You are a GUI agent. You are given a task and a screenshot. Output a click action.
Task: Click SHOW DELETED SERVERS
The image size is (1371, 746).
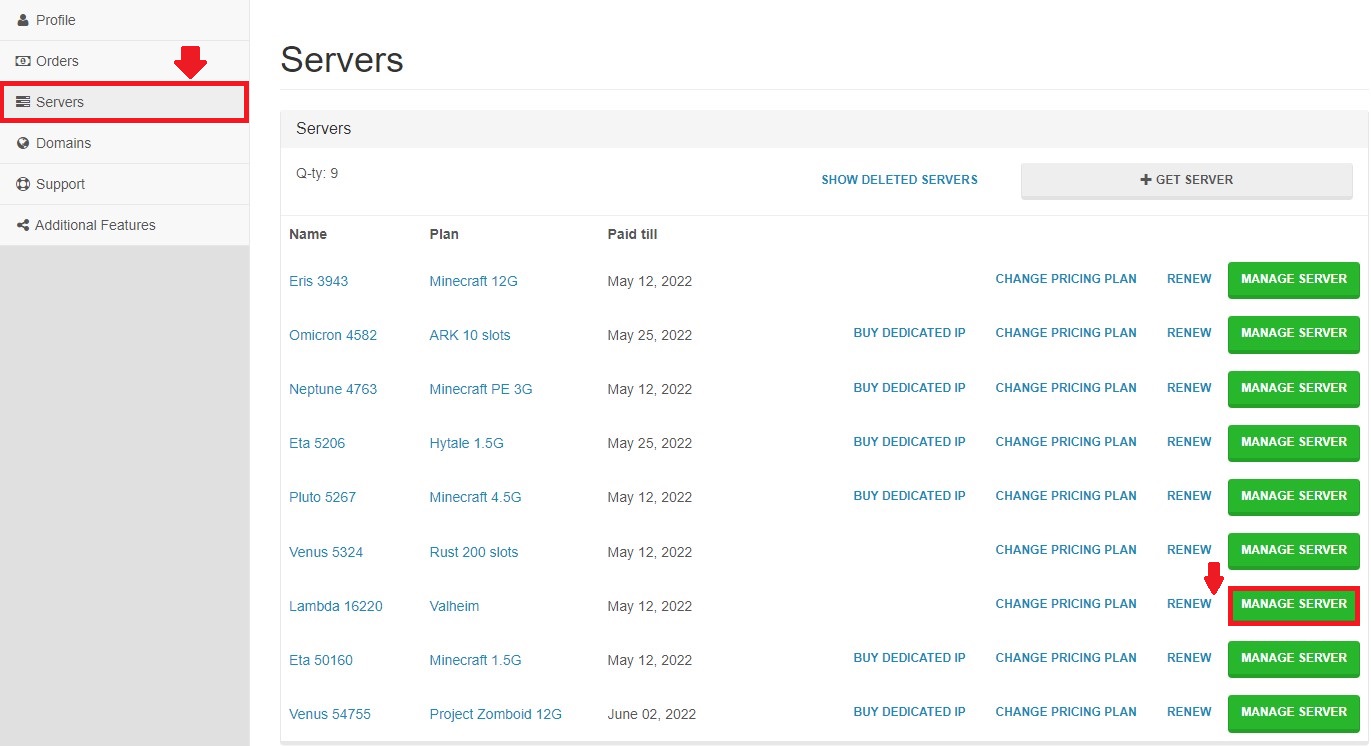(898, 179)
